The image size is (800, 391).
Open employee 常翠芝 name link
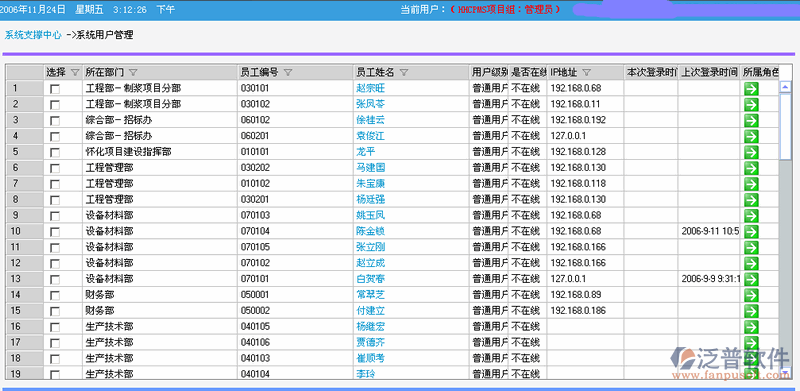click(370, 295)
